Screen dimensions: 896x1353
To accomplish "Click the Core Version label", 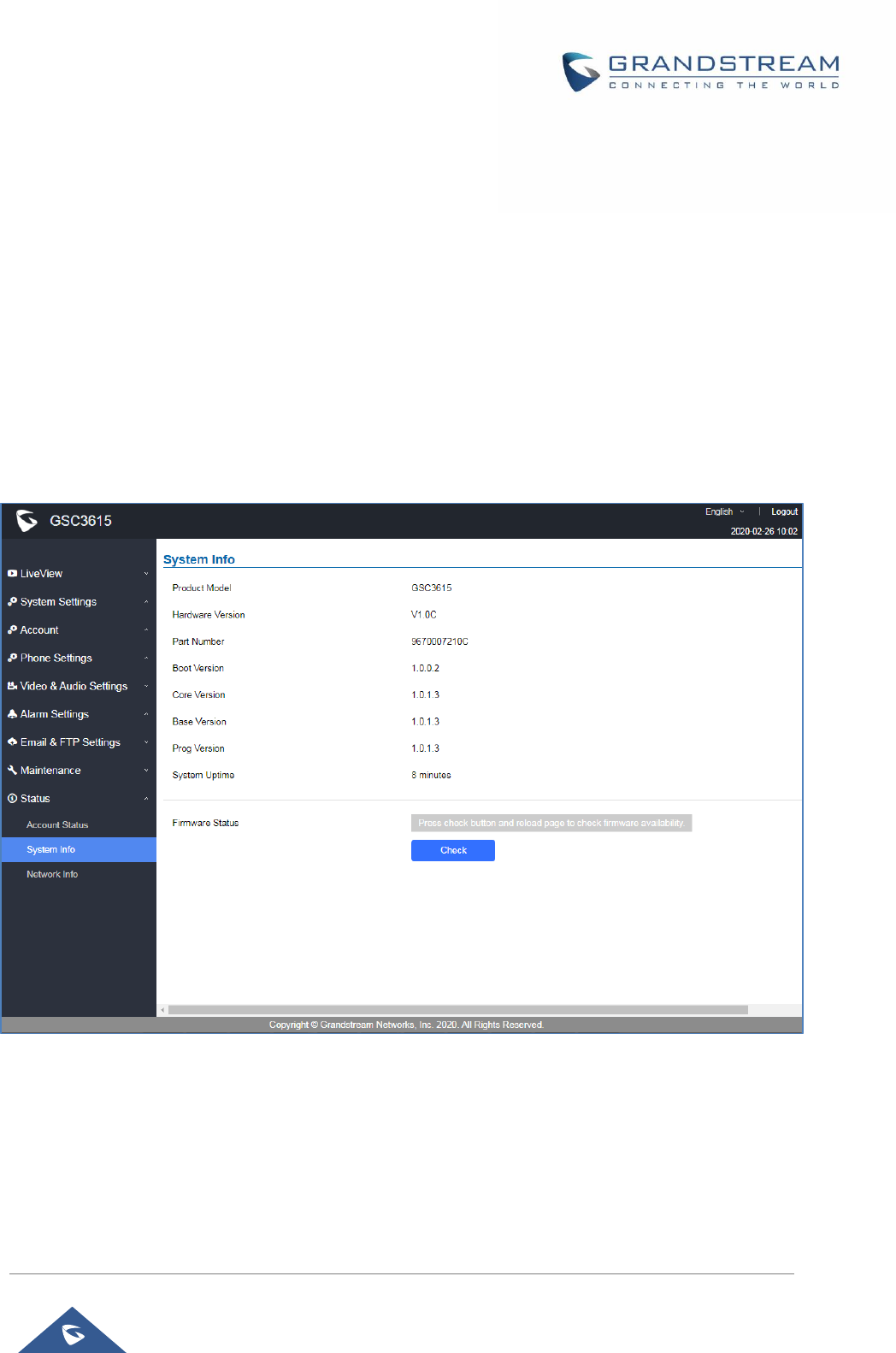I will [199, 695].
